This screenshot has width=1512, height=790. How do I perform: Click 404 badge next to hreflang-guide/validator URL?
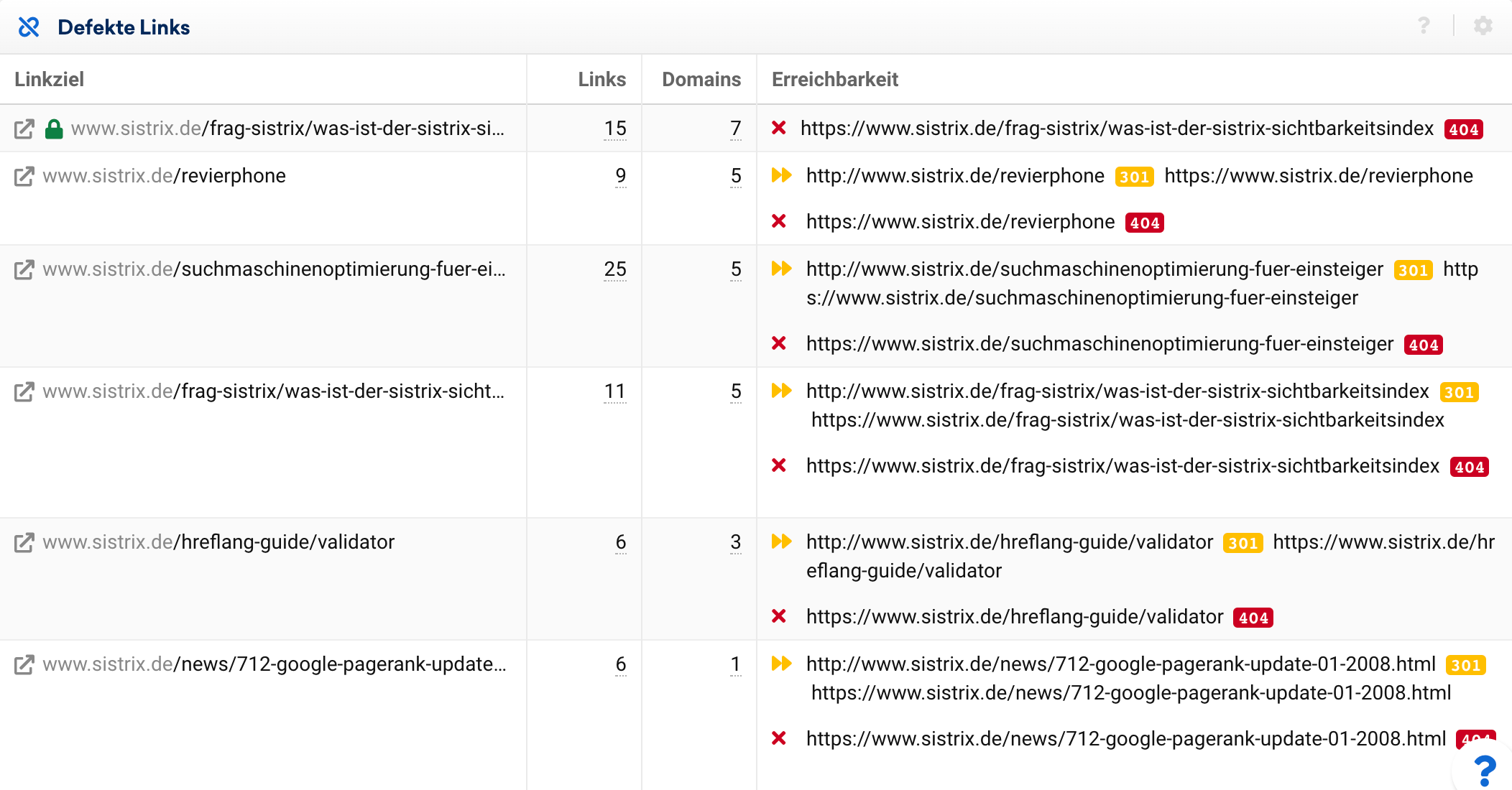(1253, 618)
